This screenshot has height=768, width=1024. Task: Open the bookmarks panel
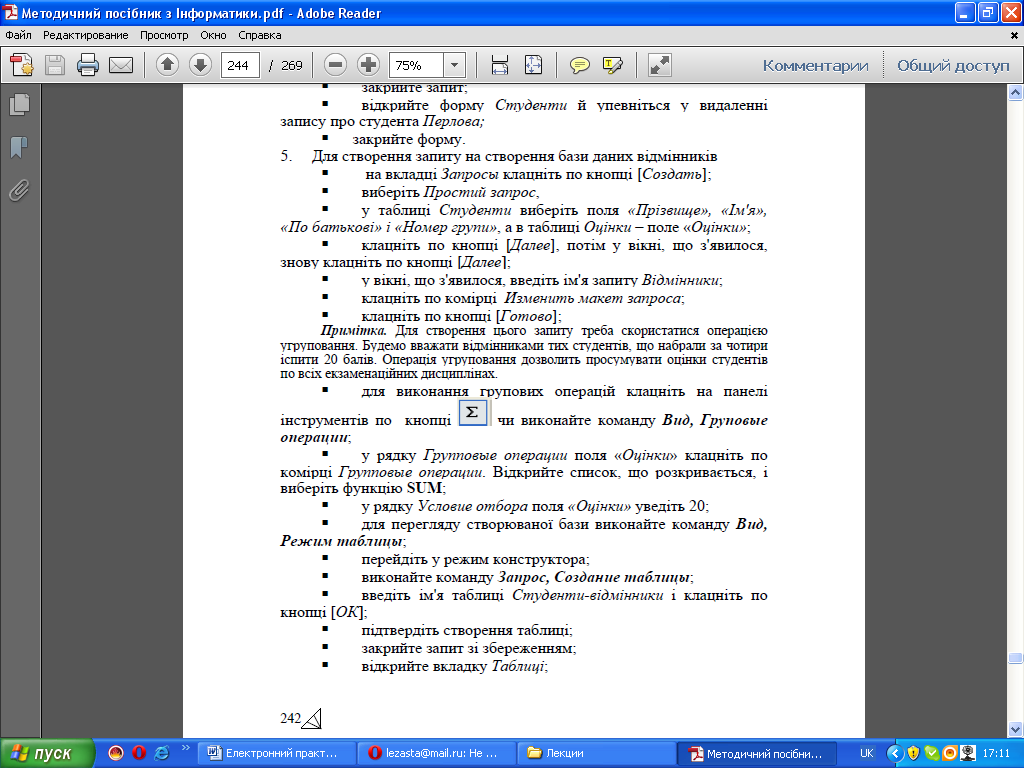click(19, 147)
